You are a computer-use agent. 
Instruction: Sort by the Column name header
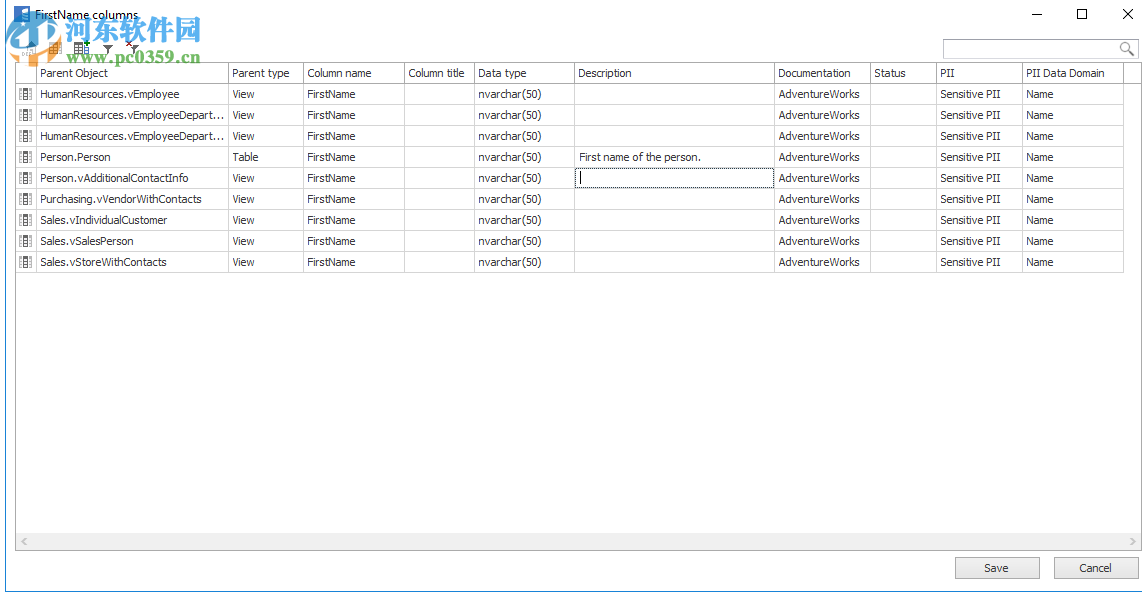(x=353, y=73)
